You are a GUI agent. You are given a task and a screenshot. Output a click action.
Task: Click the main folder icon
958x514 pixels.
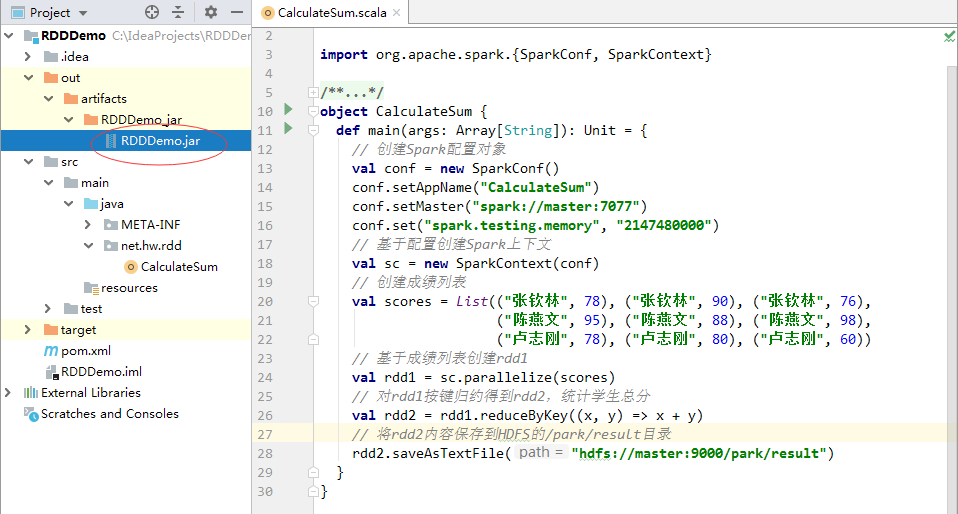pos(71,182)
